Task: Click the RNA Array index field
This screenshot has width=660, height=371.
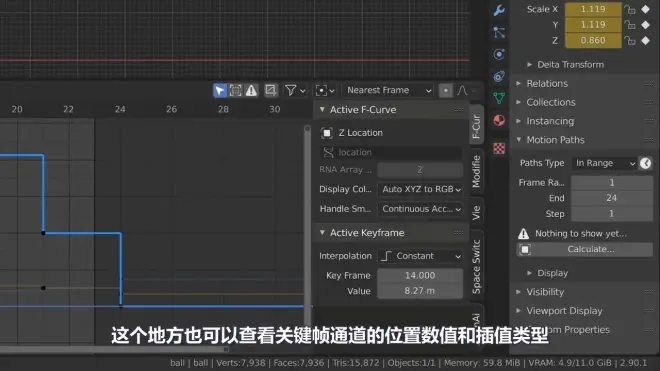Action: point(420,170)
